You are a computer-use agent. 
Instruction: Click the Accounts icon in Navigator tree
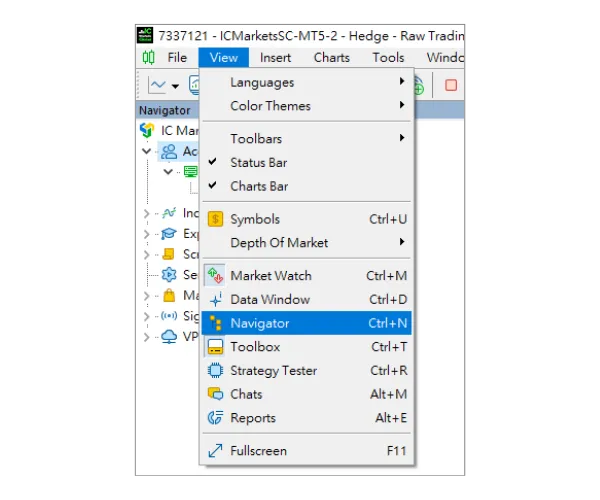tap(169, 152)
